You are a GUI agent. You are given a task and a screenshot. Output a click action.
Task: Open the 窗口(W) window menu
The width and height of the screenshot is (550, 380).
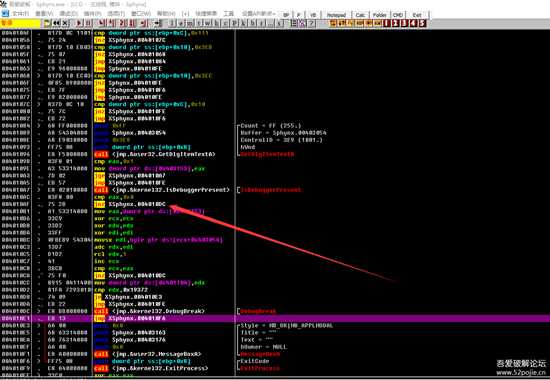coord(141,14)
